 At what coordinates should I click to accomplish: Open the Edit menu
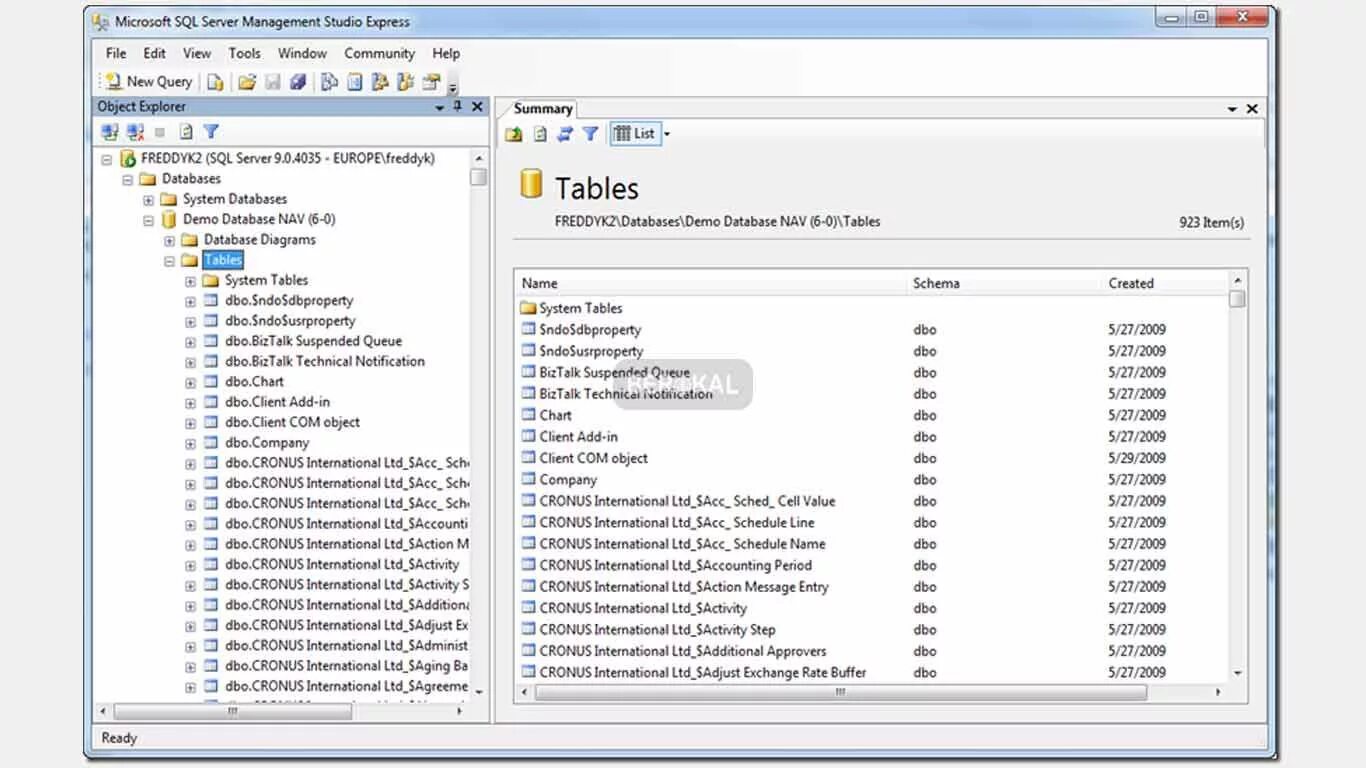[154, 53]
